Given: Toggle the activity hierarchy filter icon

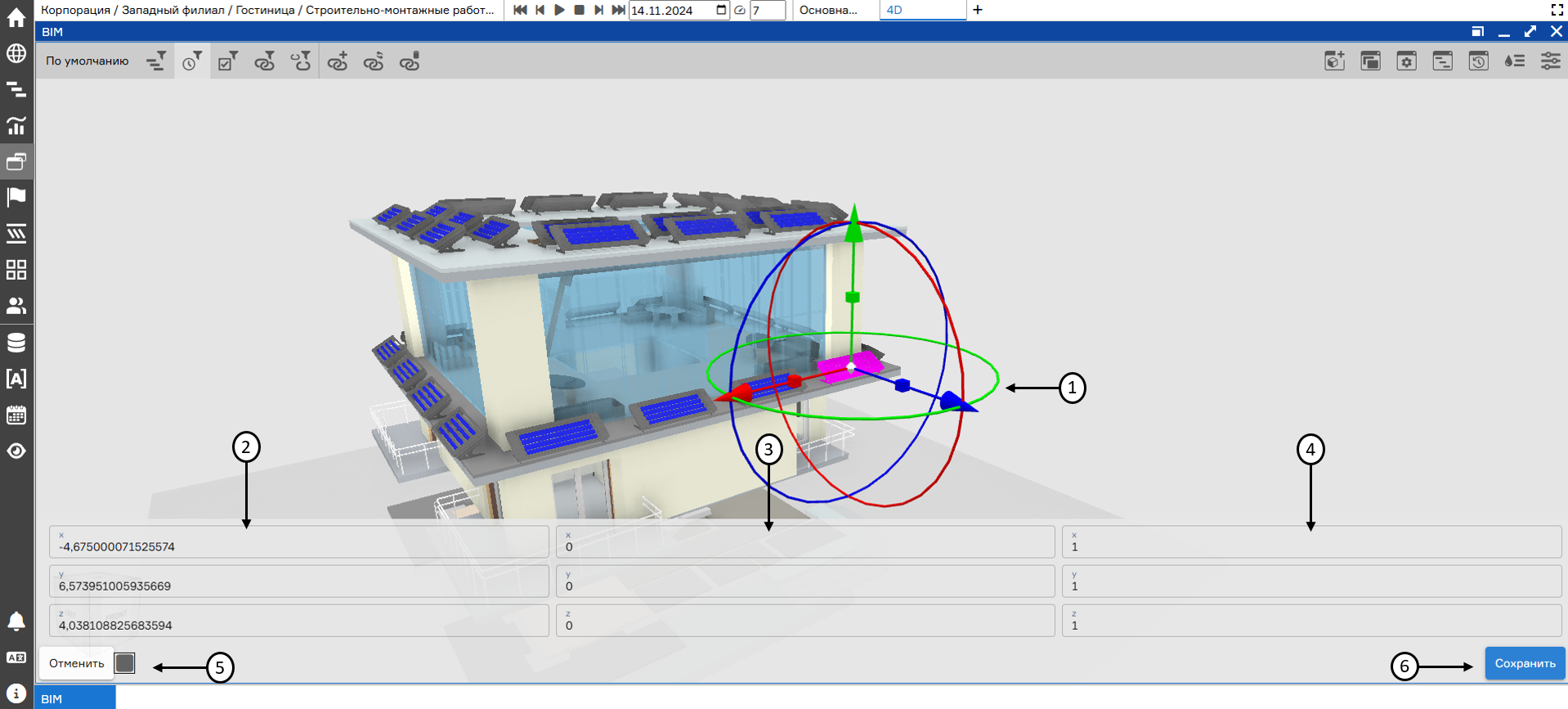Looking at the screenshot, I should click(156, 61).
